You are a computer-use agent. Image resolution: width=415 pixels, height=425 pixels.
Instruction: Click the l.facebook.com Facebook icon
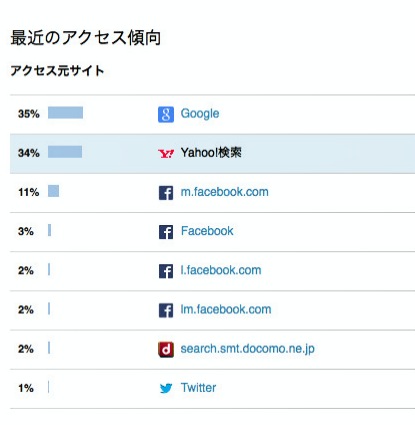click(166, 271)
